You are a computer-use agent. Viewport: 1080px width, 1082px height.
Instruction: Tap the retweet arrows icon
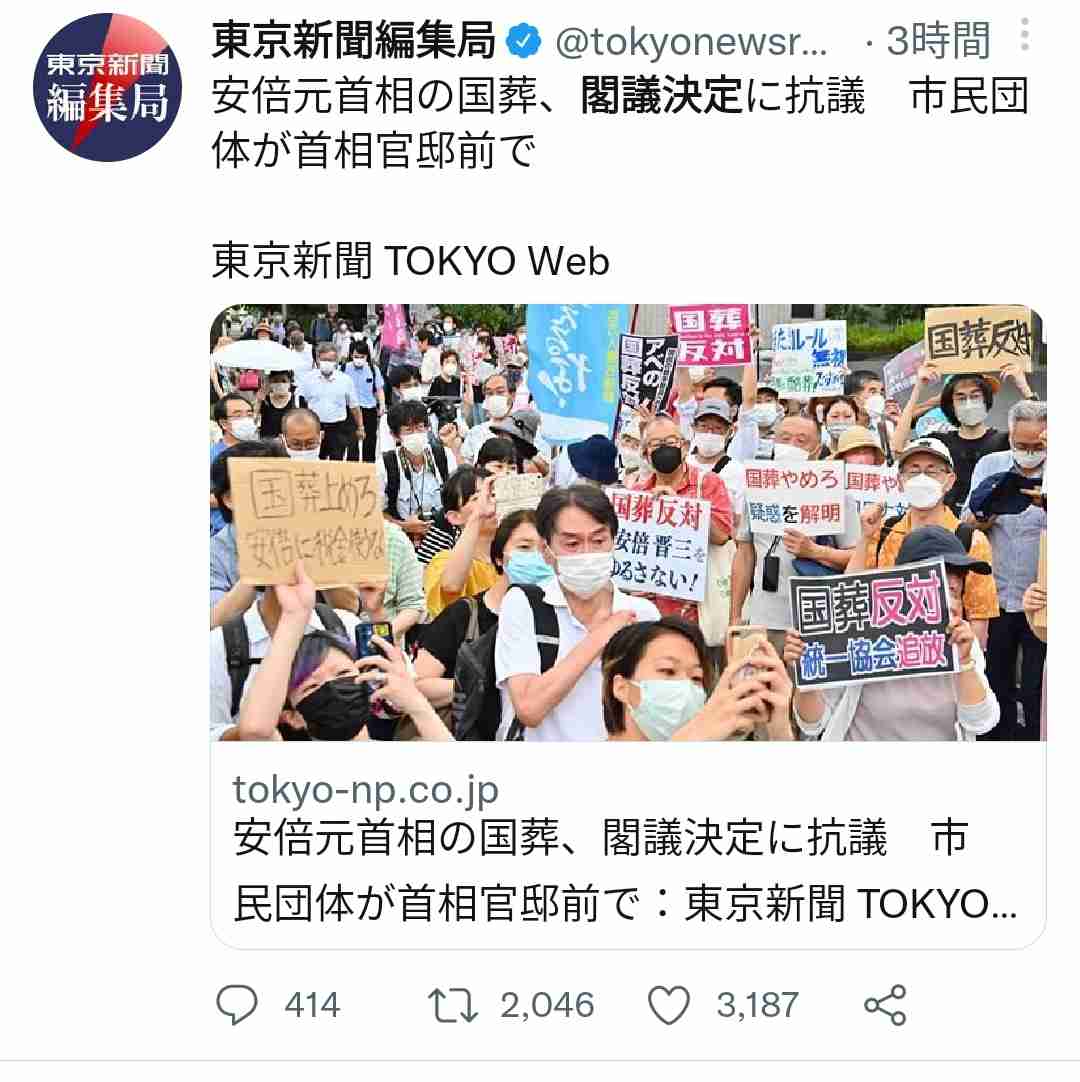point(453,1005)
